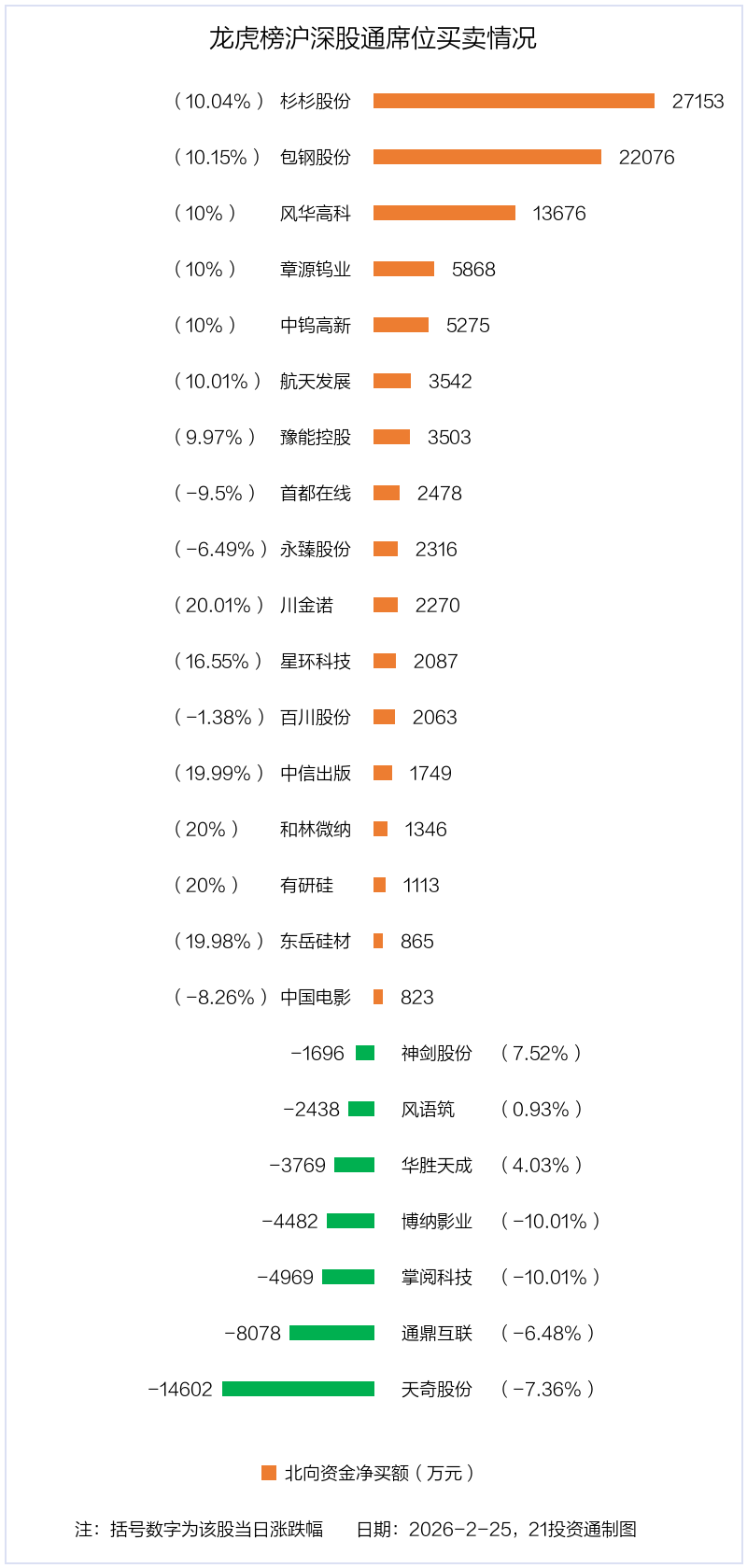The height and width of the screenshot is (1568, 747).
Task: Click the 章源钨业 stock name
Action: point(316,269)
